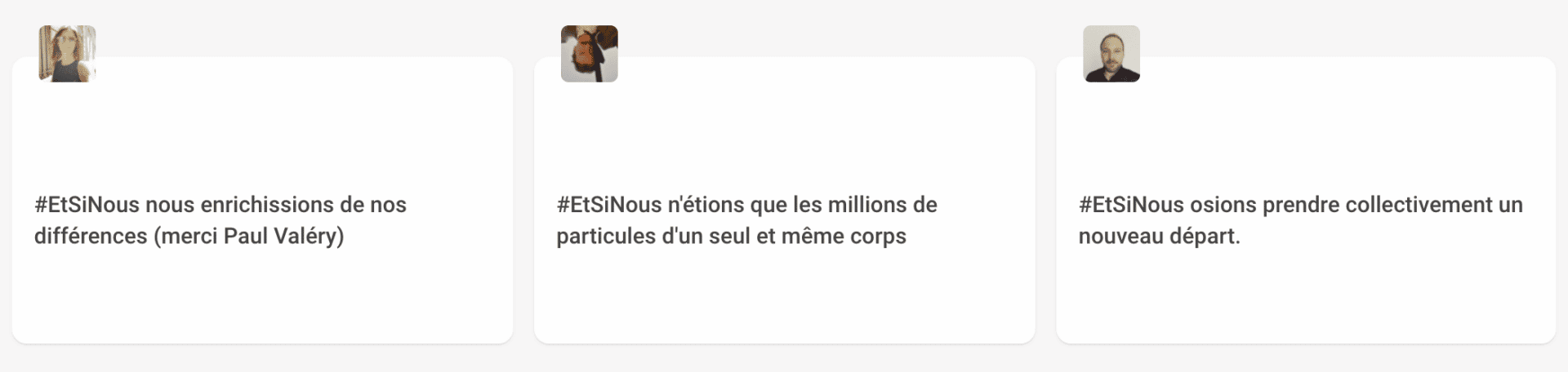Open the card quoting Paul Valéry

262,200
